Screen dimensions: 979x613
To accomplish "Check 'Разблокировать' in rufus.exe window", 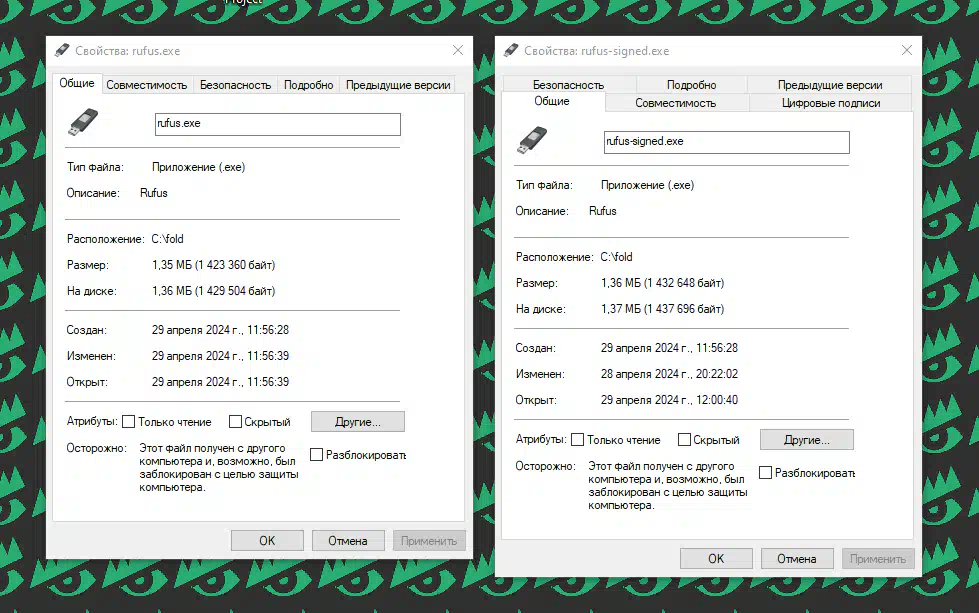I will (317, 454).
